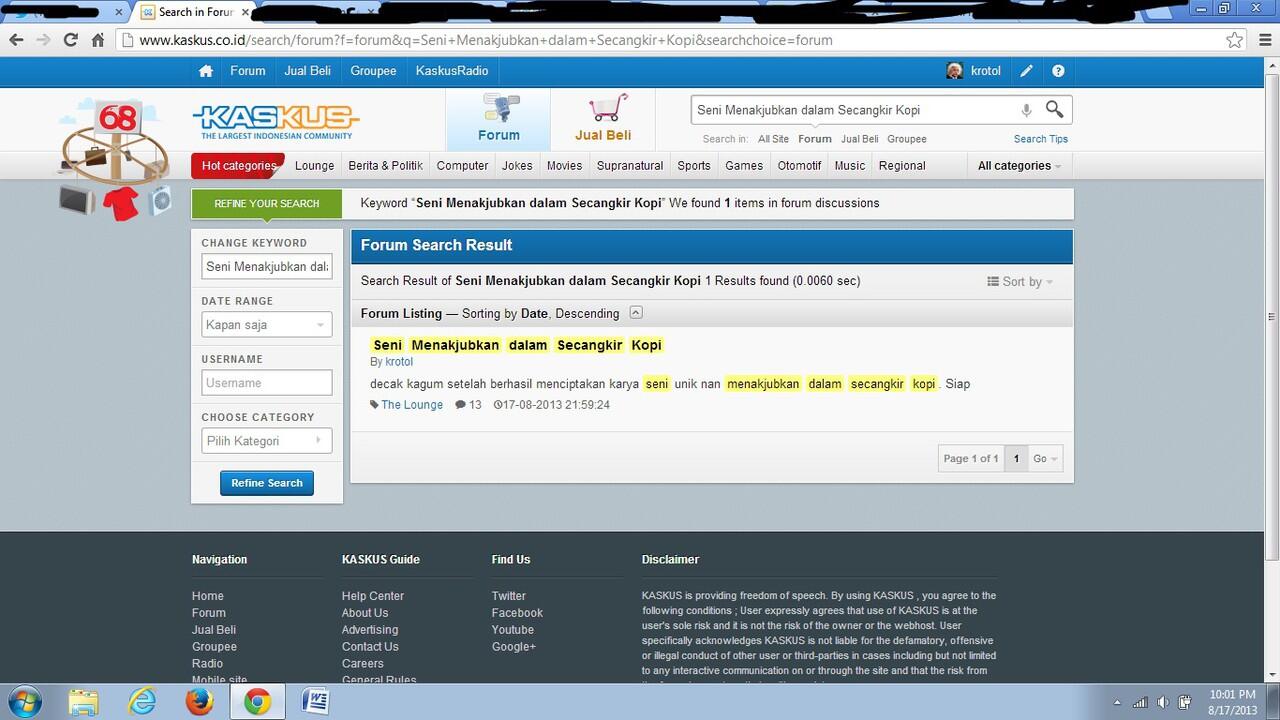Screen dimensions: 1280x720
Task: Click the krotol user avatar
Action: (954, 71)
